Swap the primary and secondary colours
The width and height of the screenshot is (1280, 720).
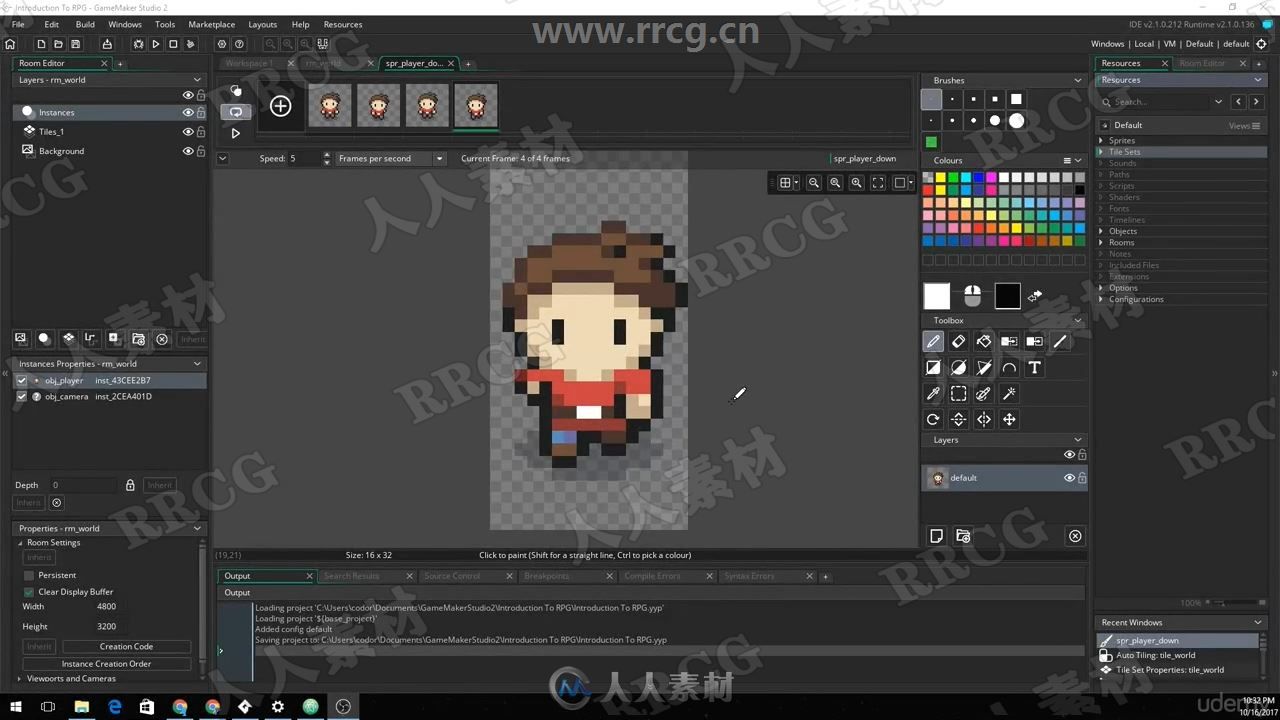click(1035, 296)
